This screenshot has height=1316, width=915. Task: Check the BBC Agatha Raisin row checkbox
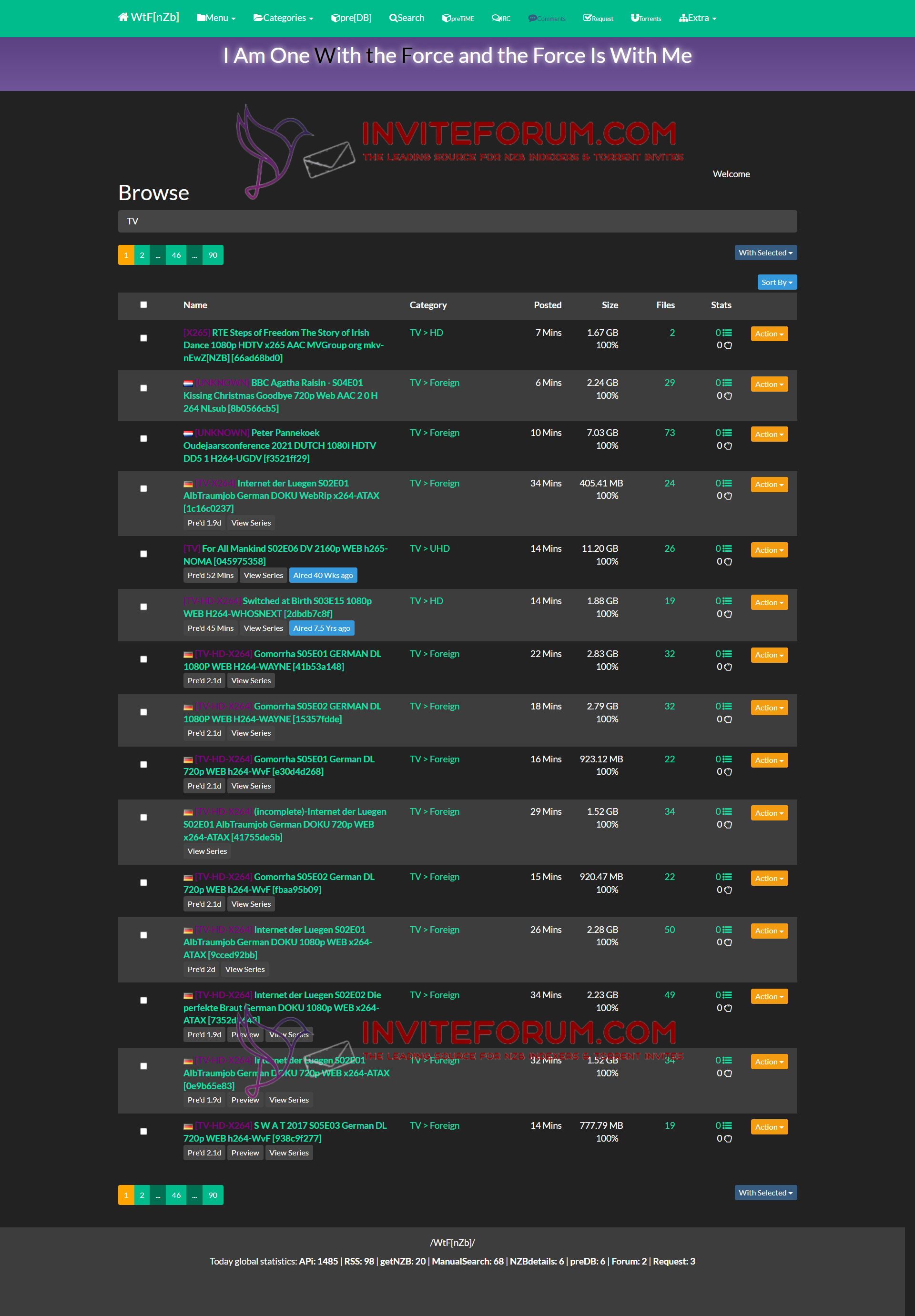coord(144,388)
